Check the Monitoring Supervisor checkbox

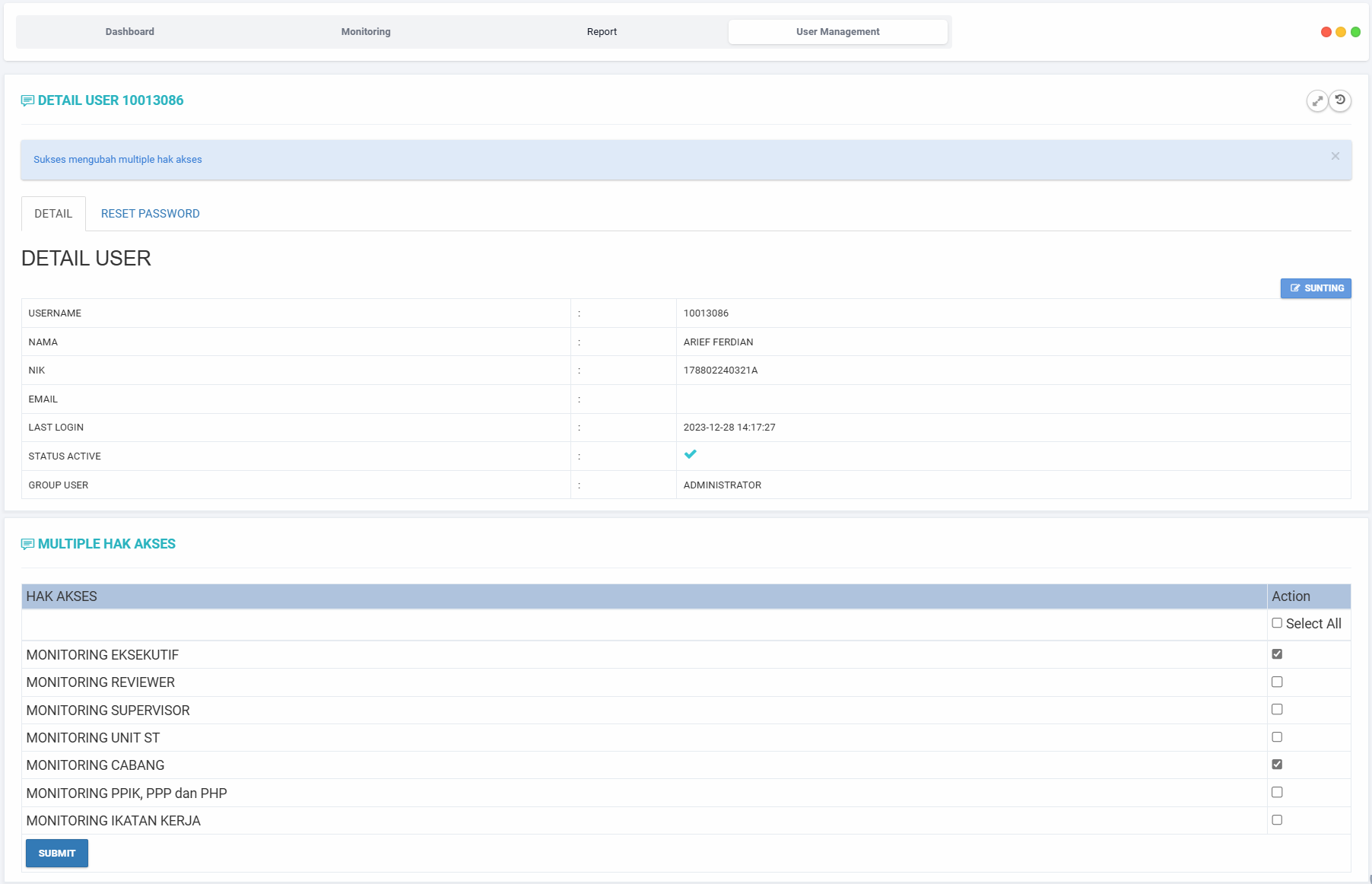tap(1277, 709)
